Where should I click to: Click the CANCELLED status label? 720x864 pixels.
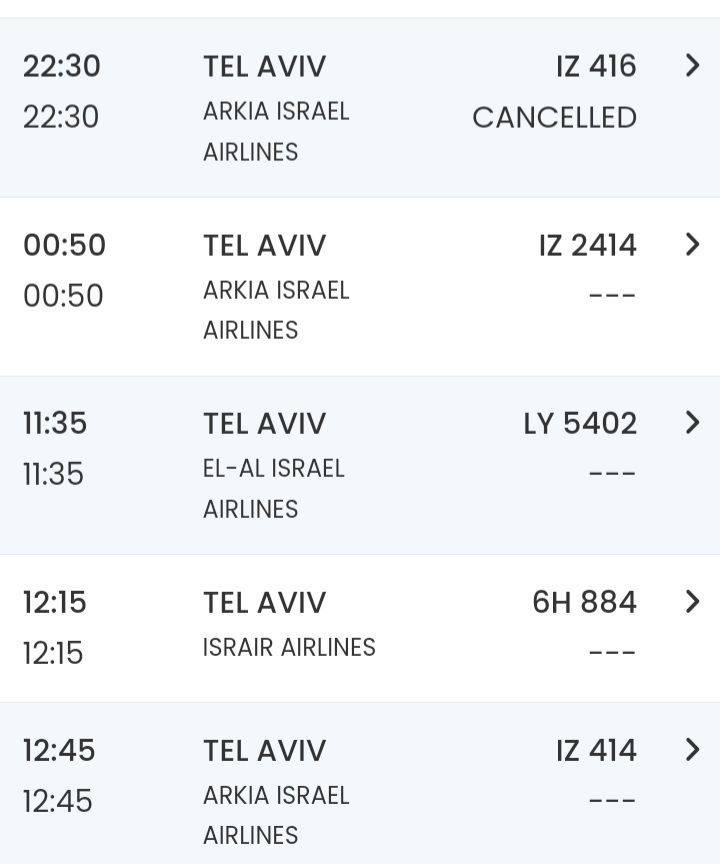pos(554,117)
